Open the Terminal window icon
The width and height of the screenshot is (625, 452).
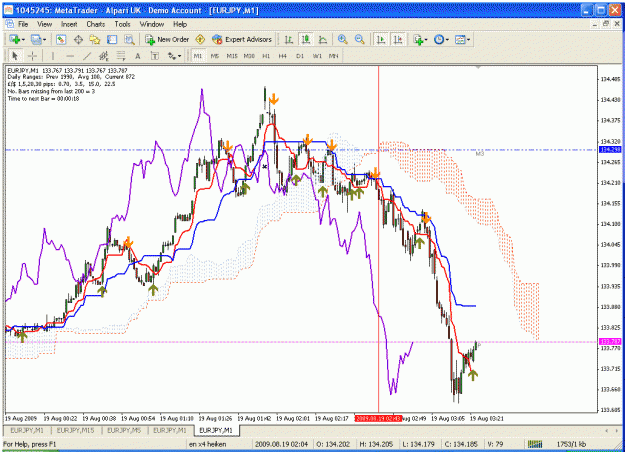[112, 39]
